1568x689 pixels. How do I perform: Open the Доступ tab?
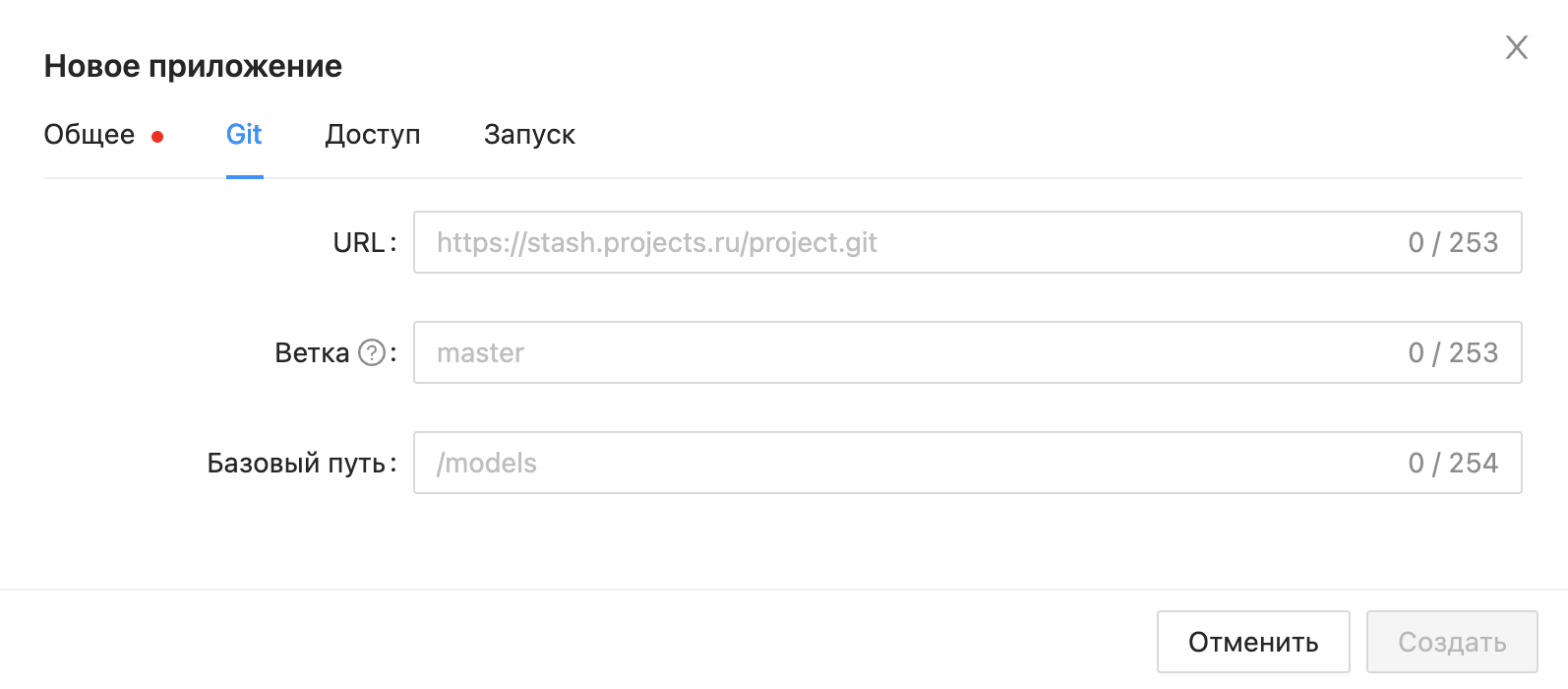(x=373, y=135)
